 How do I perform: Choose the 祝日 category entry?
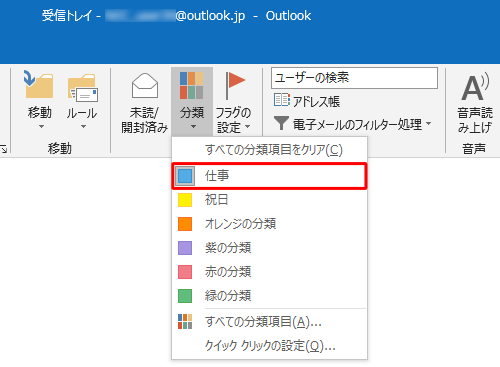269,200
